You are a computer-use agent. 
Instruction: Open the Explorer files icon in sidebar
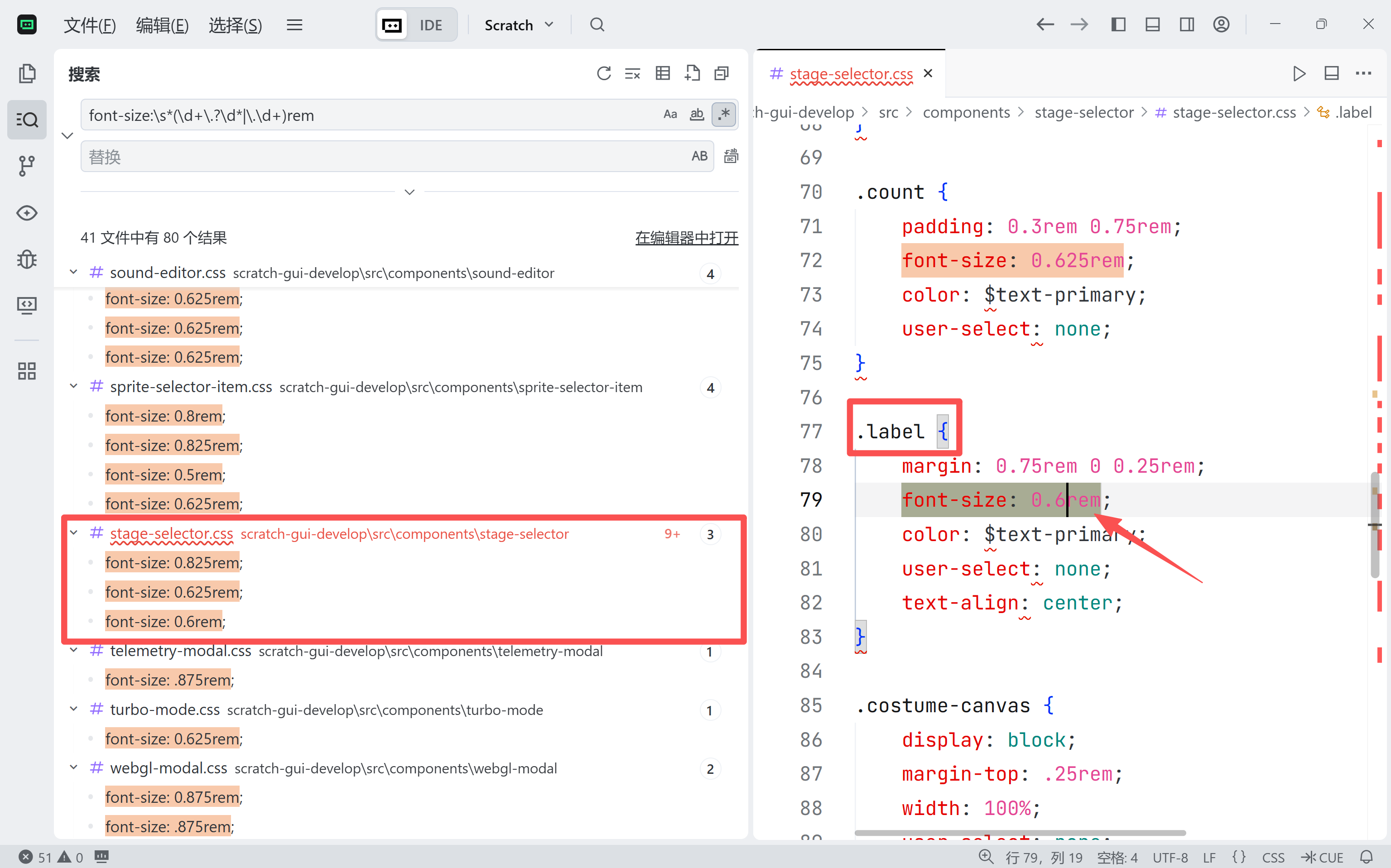(x=27, y=73)
